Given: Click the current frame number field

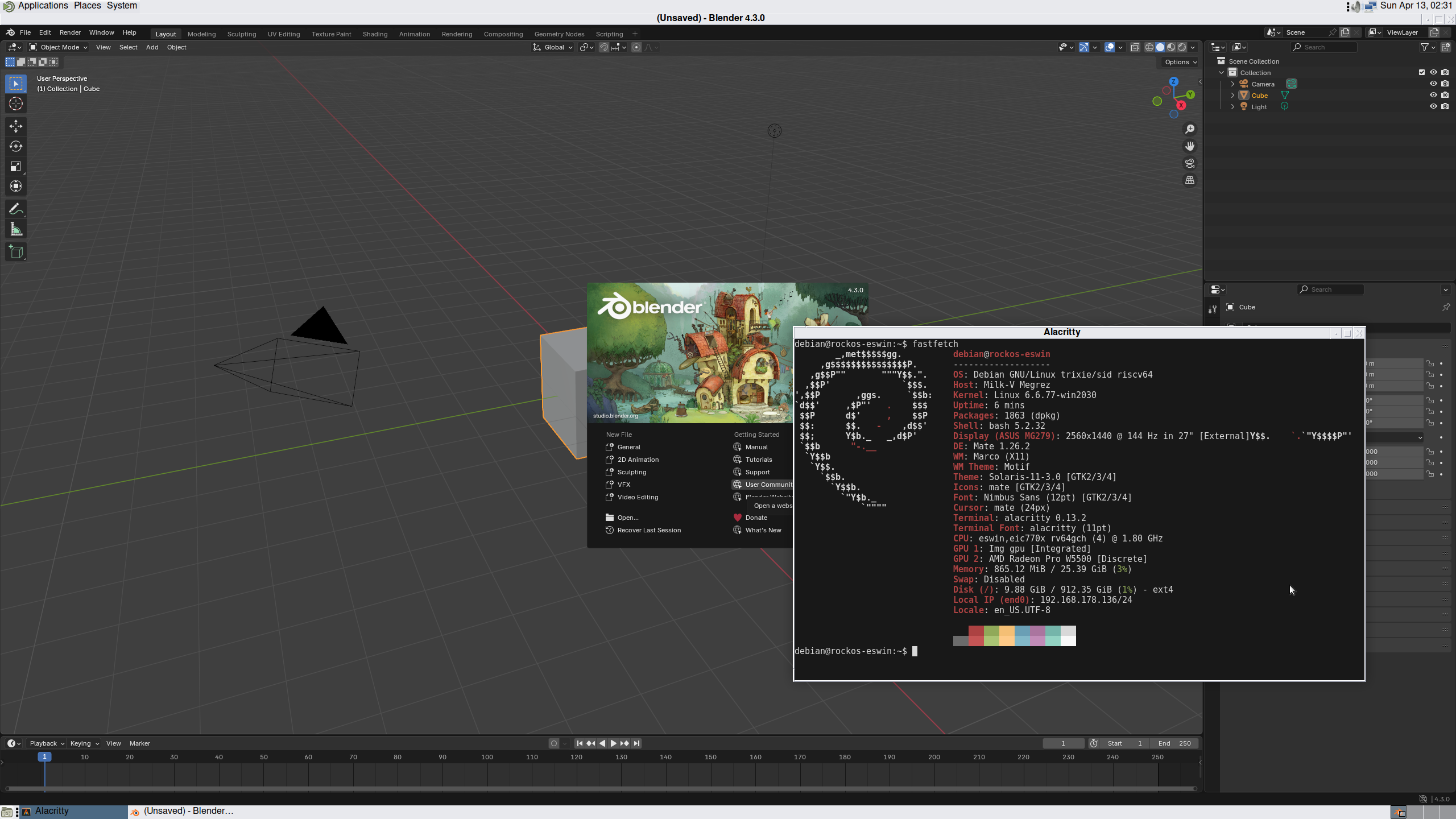Looking at the screenshot, I should point(1063,743).
